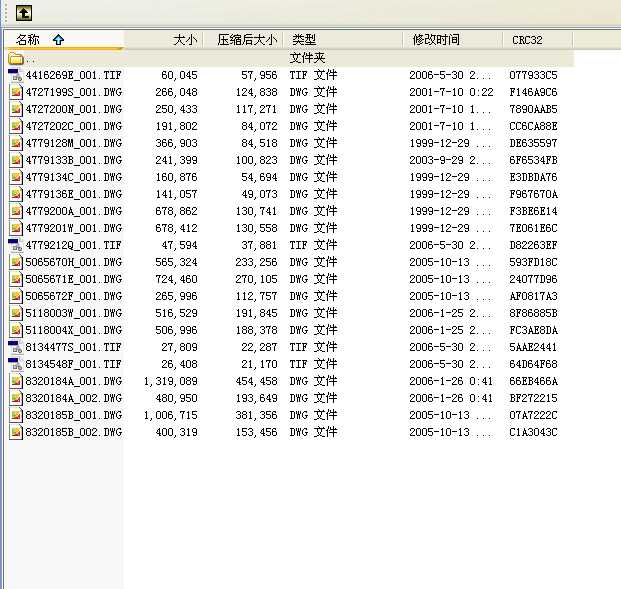Viewport: 621px width, 589px height.
Task: Select file 5065672F_001.DWG
Action: pyautogui.click(x=74, y=296)
